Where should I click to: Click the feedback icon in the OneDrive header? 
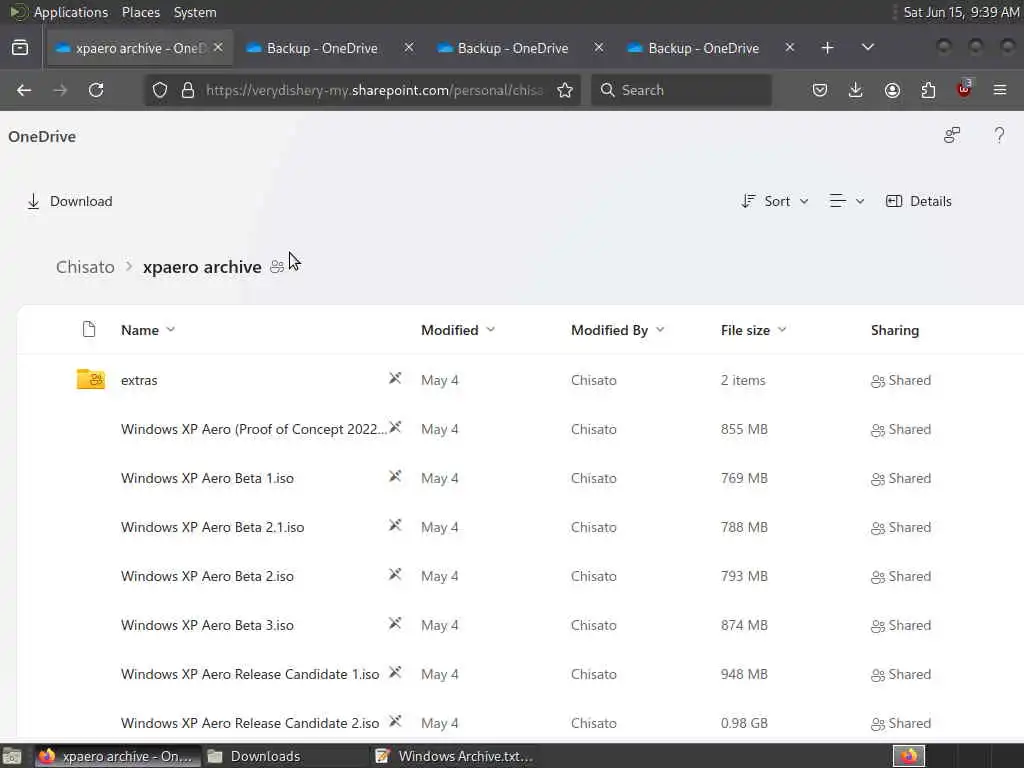click(952, 135)
